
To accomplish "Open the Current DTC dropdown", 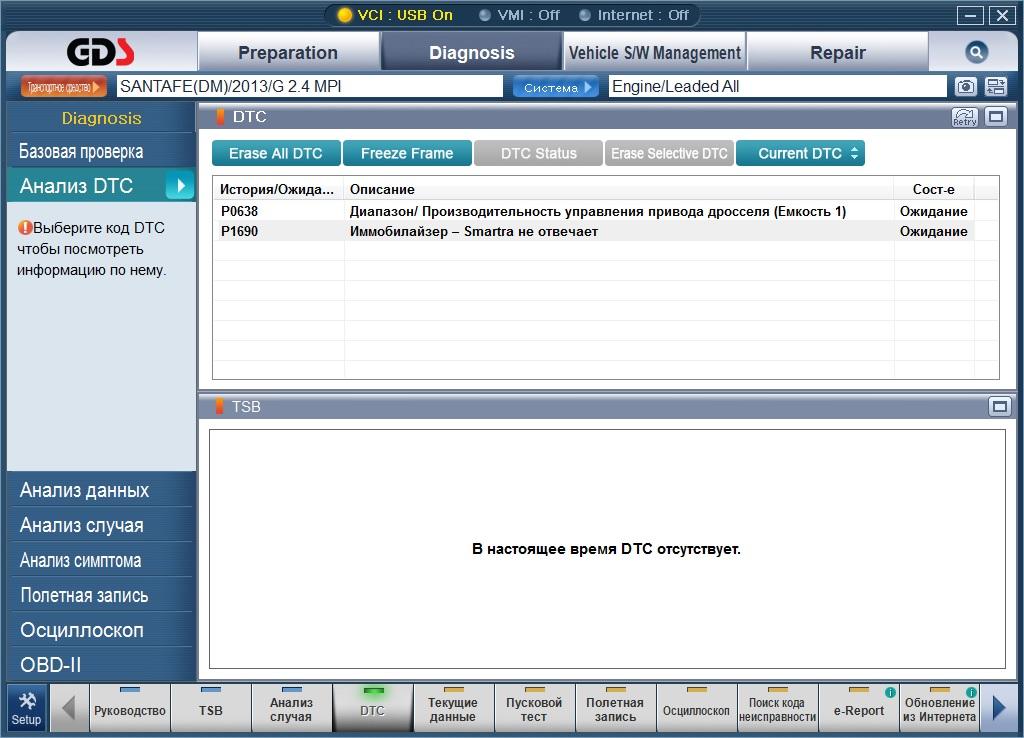I will [x=801, y=153].
